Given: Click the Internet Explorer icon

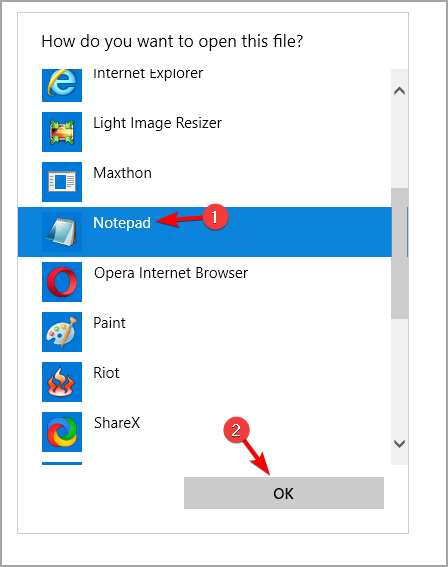Looking at the screenshot, I should [x=62, y=85].
